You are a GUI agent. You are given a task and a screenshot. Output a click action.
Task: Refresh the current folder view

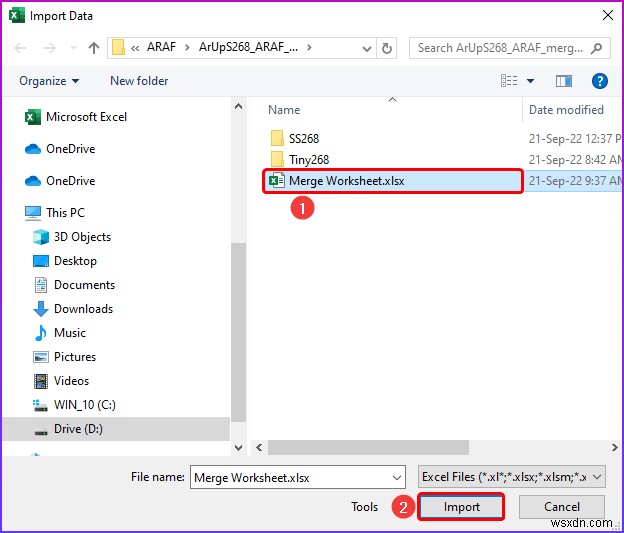click(386, 49)
